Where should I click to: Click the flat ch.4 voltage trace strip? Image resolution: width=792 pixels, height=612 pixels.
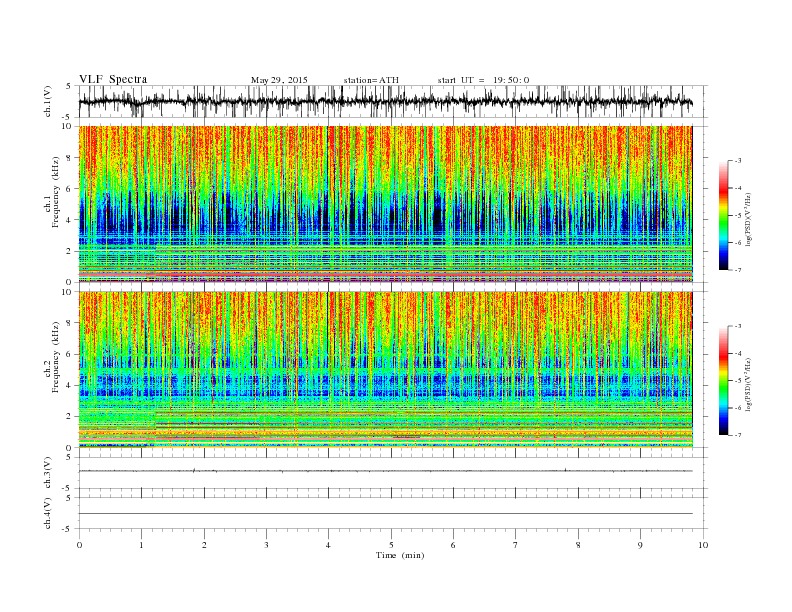(x=392, y=513)
